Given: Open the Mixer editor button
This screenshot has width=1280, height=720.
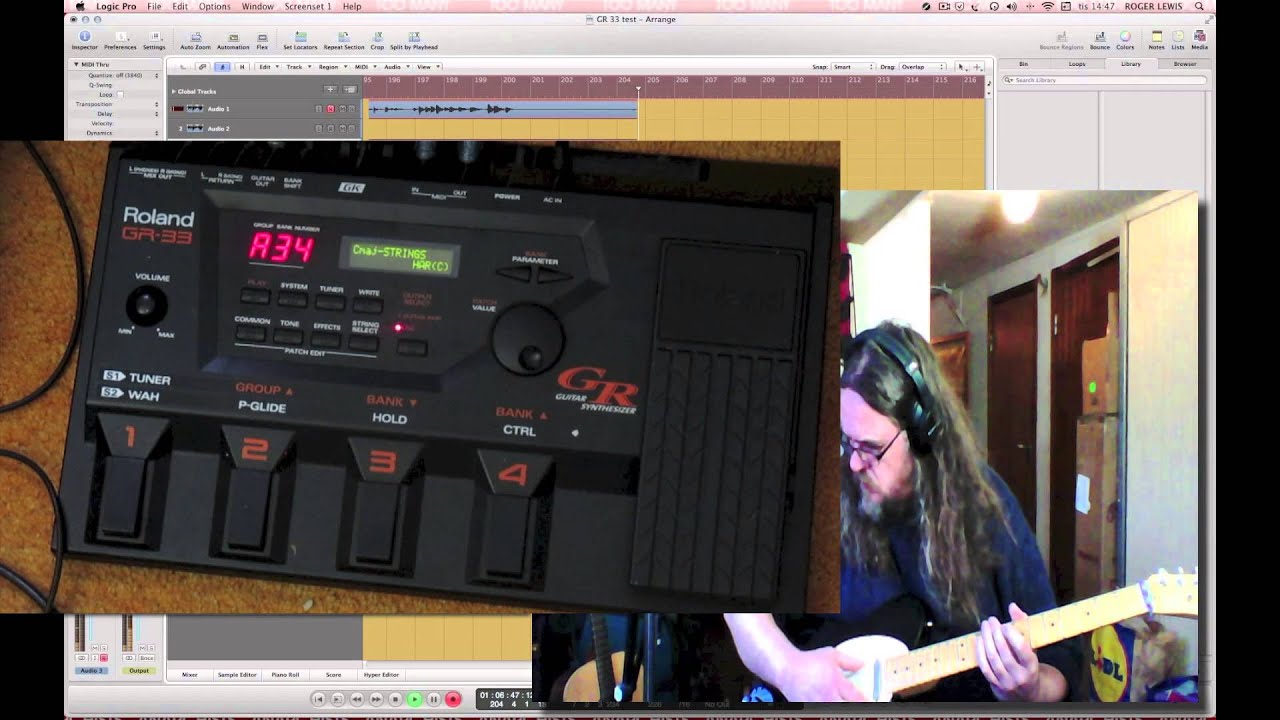Looking at the screenshot, I should [x=189, y=675].
